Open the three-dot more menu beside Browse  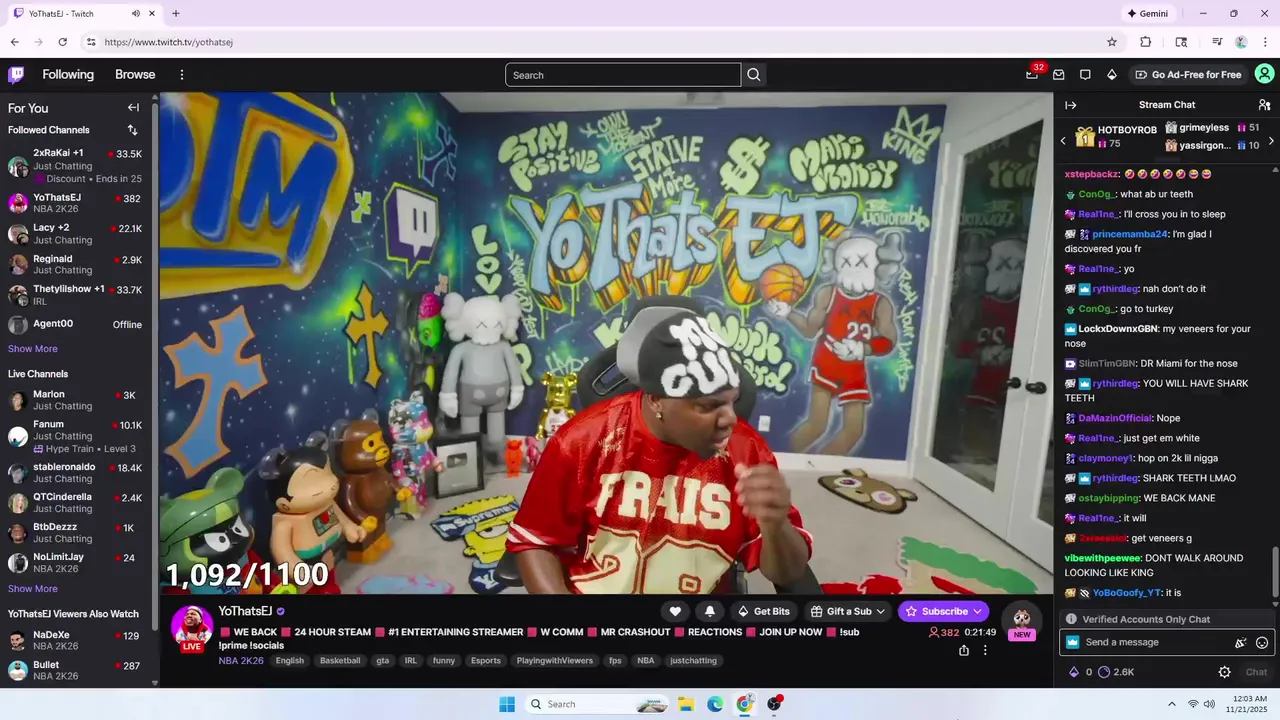pyautogui.click(x=182, y=75)
